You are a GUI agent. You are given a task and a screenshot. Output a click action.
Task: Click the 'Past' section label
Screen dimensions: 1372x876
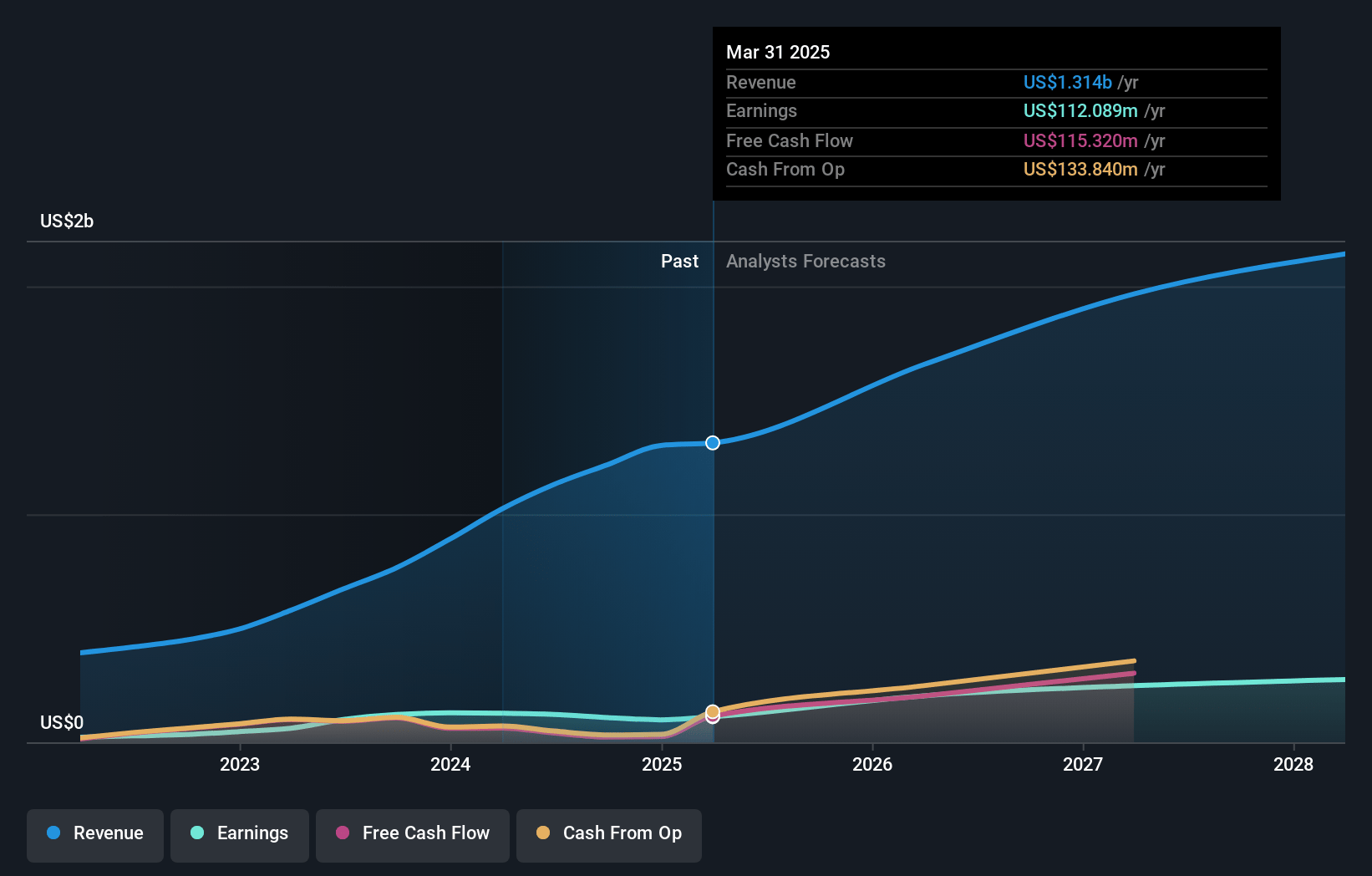click(679, 261)
